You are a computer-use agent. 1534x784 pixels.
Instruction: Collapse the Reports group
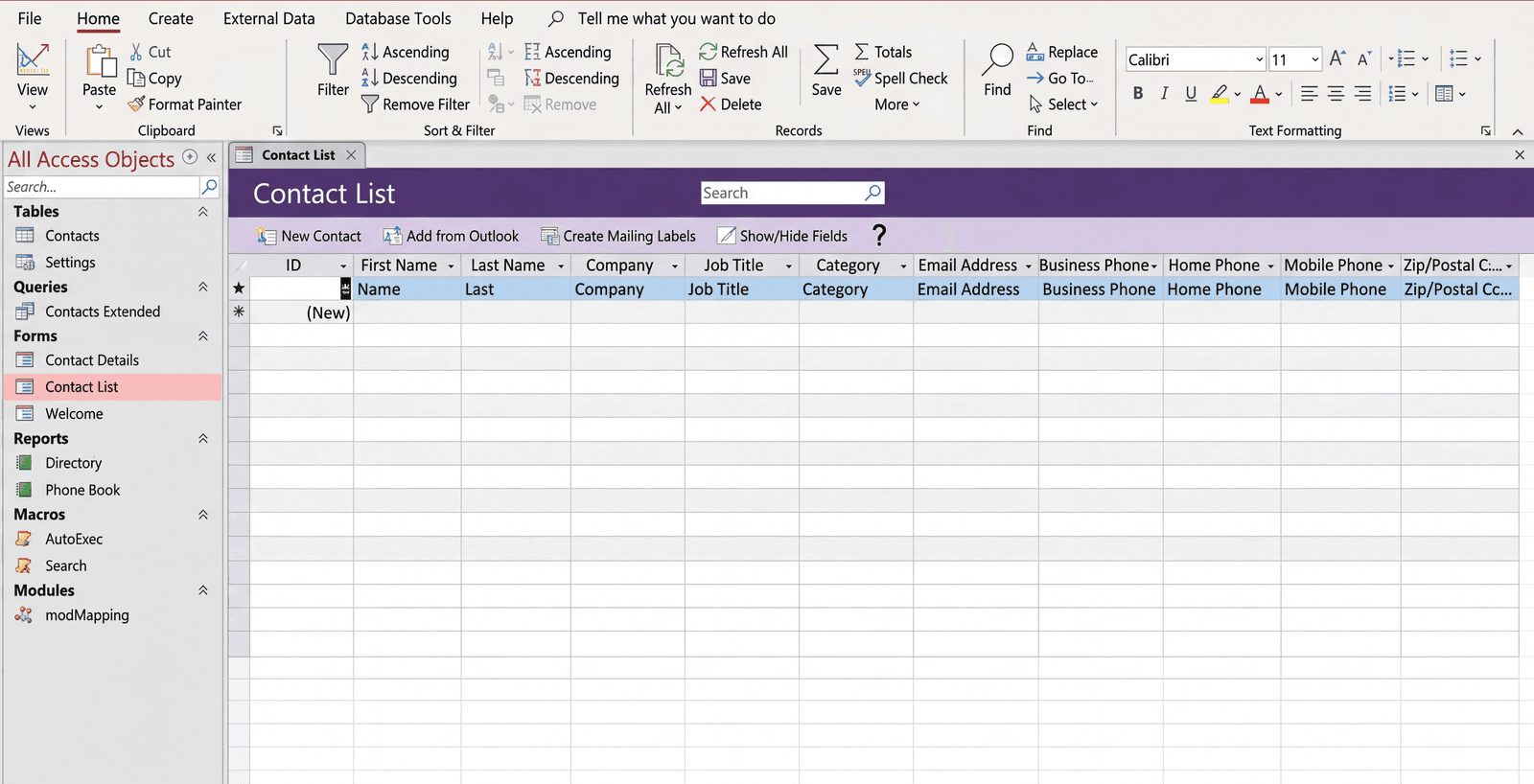[x=203, y=438]
